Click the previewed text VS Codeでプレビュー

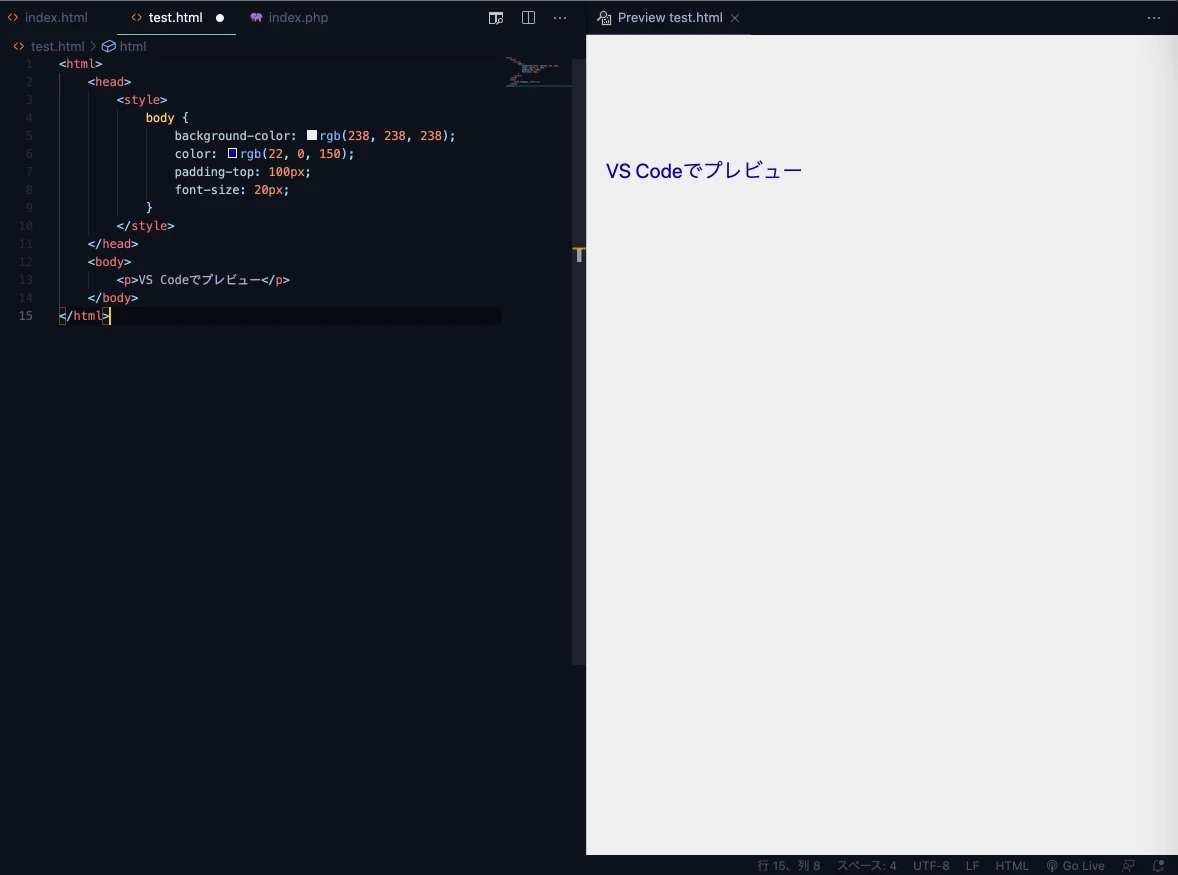point(704,170)
